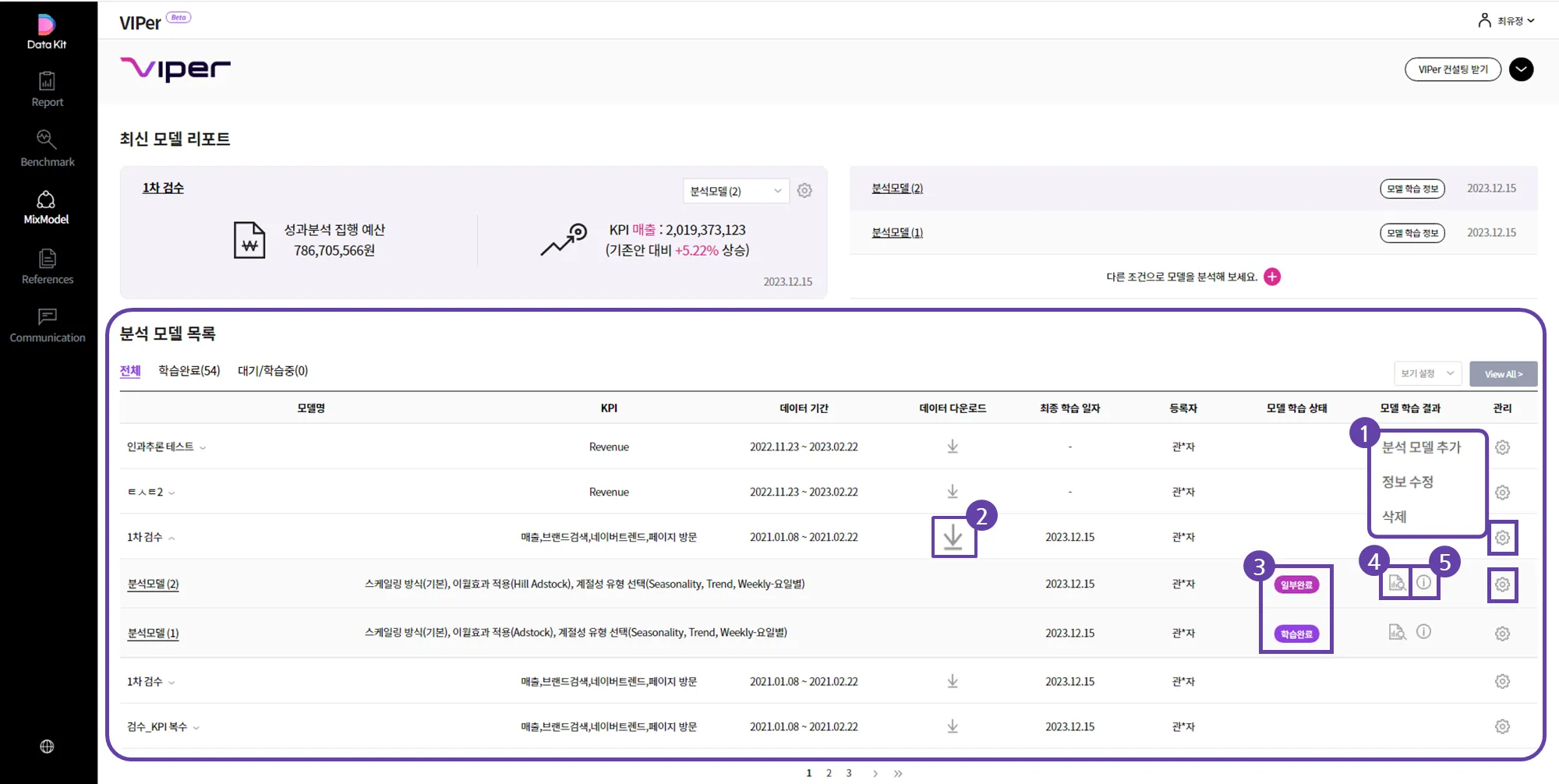
Task: Open the 최유정 user menu chevron
Action: click(1531, 21)
